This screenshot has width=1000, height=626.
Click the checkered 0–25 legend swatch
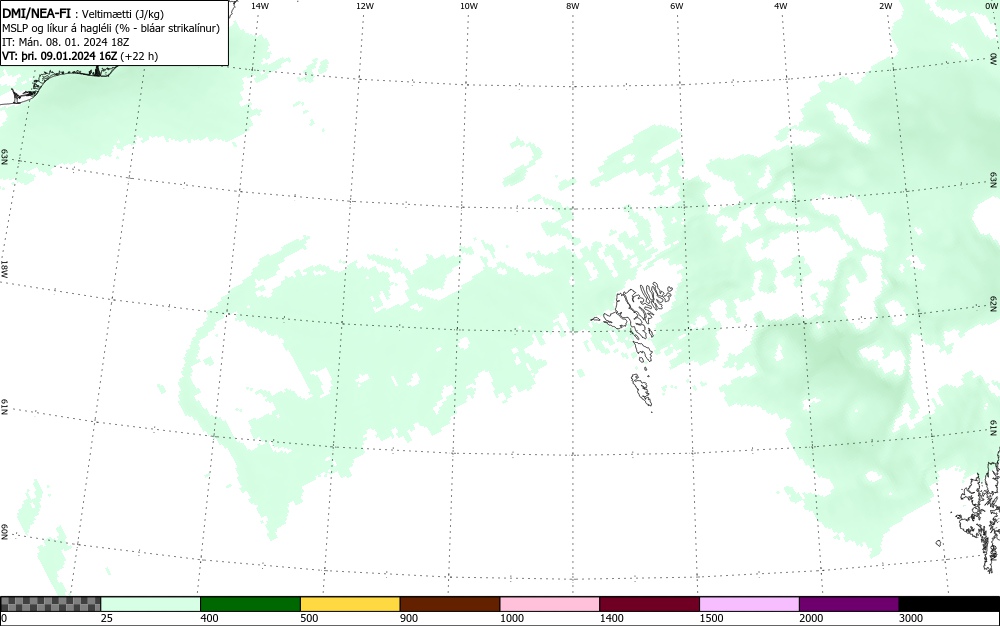coord(50,604)
